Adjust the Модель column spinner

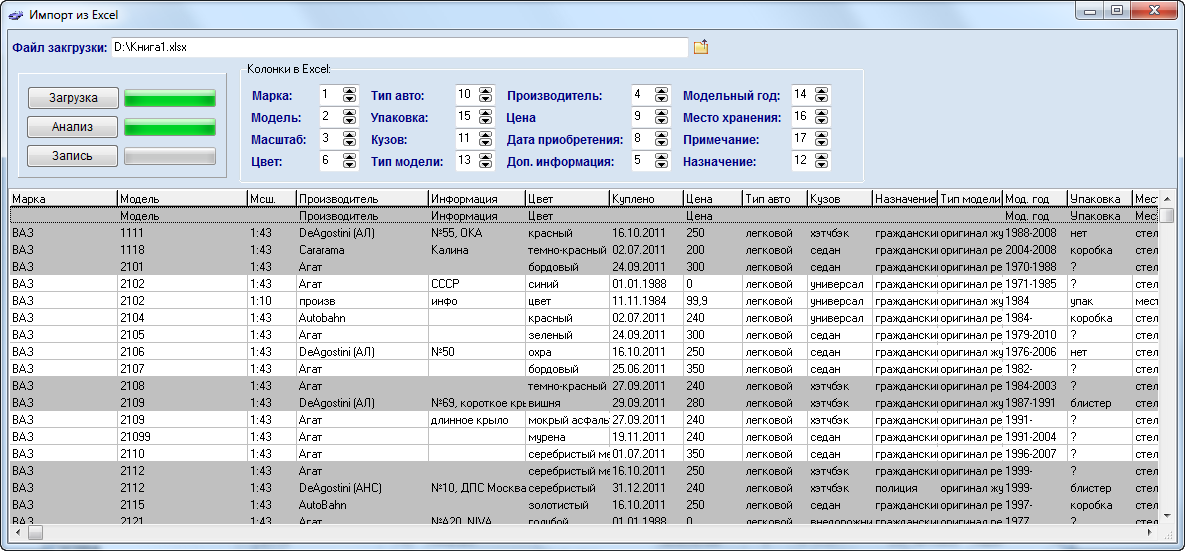point(349,116)
